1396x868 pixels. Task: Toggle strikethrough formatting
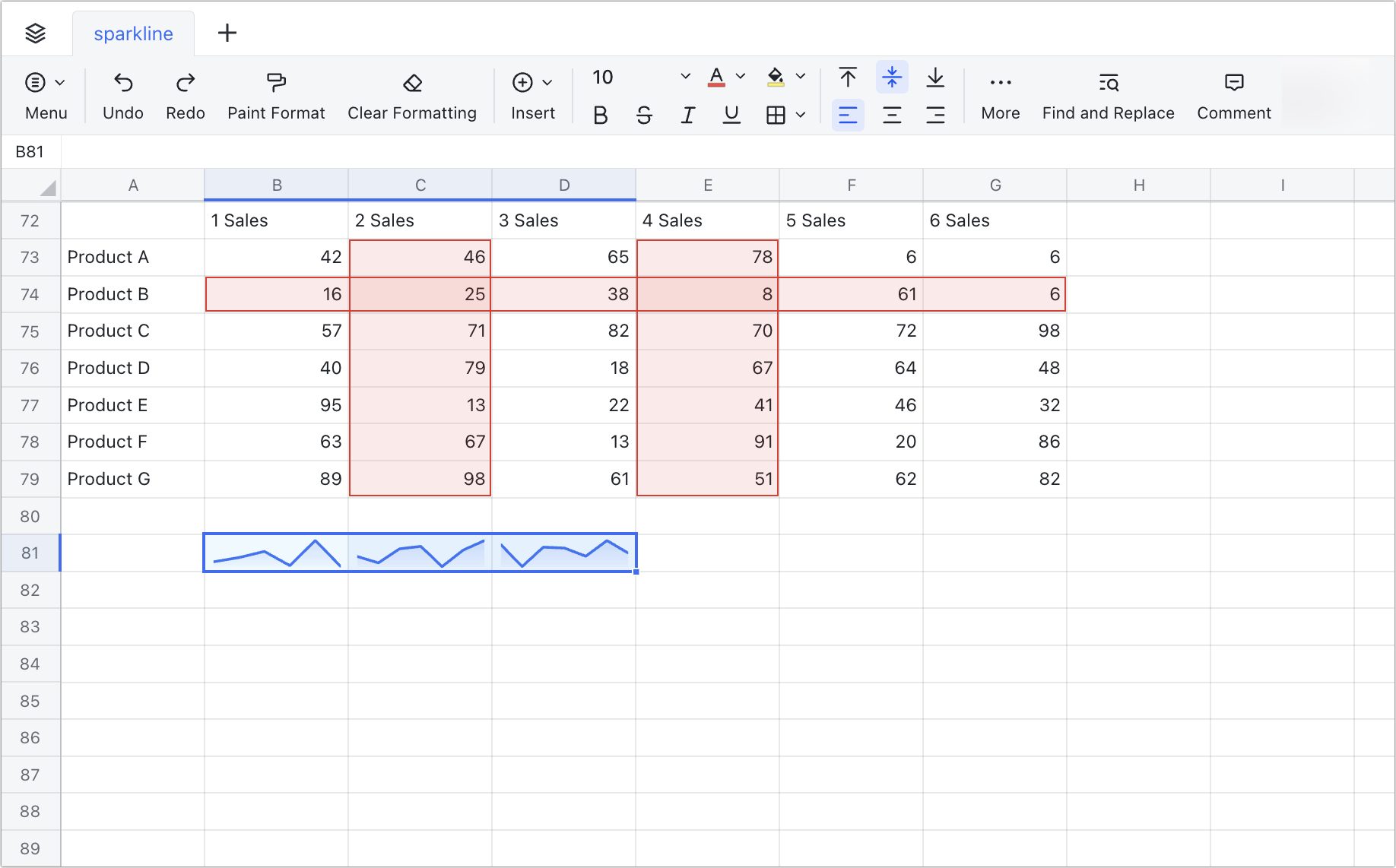[644, 115]
